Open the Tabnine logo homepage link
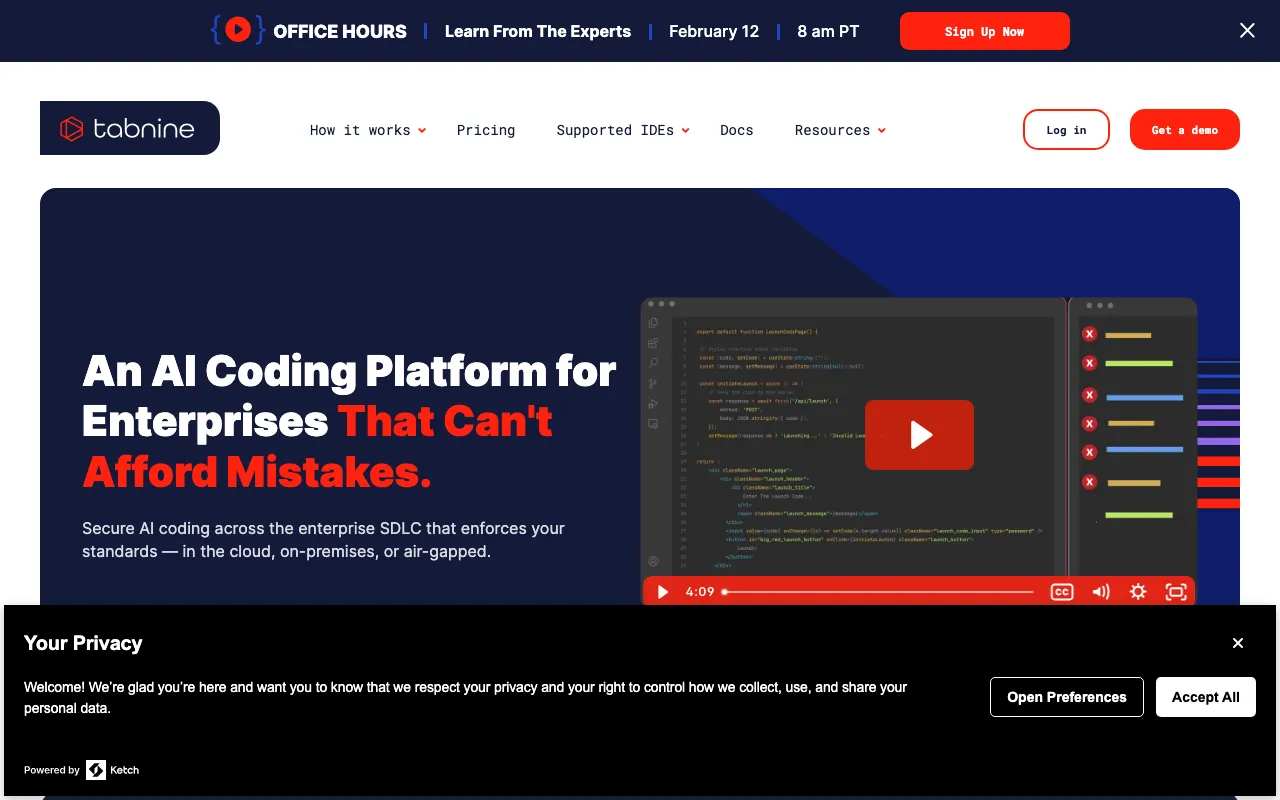The image size is (1280, 800). [130, 128]
